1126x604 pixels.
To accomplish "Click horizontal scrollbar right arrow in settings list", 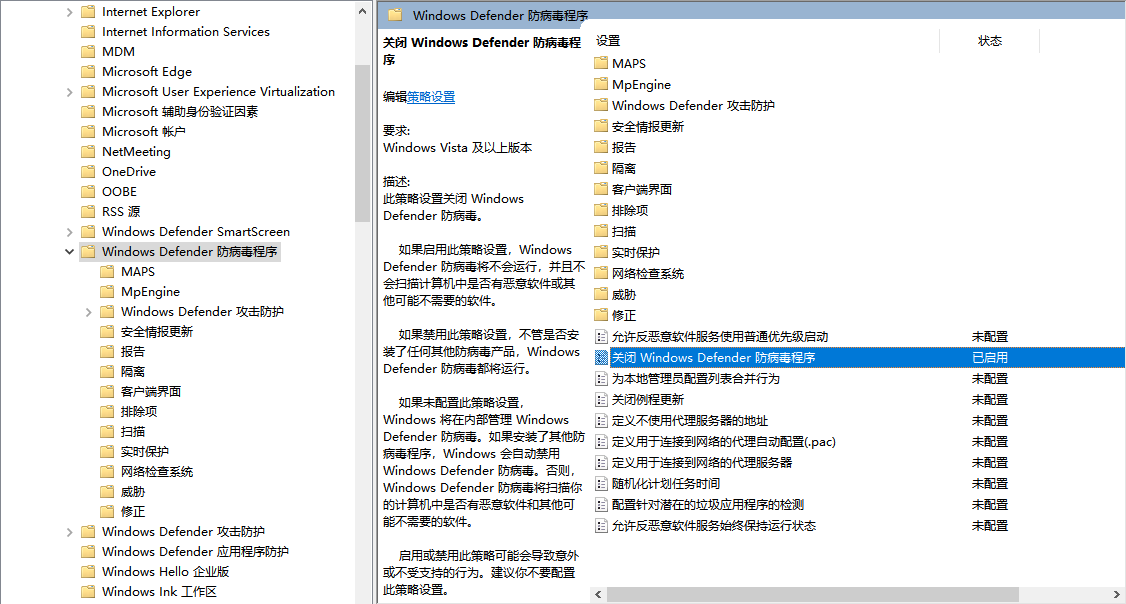I will click(1117, 595).
